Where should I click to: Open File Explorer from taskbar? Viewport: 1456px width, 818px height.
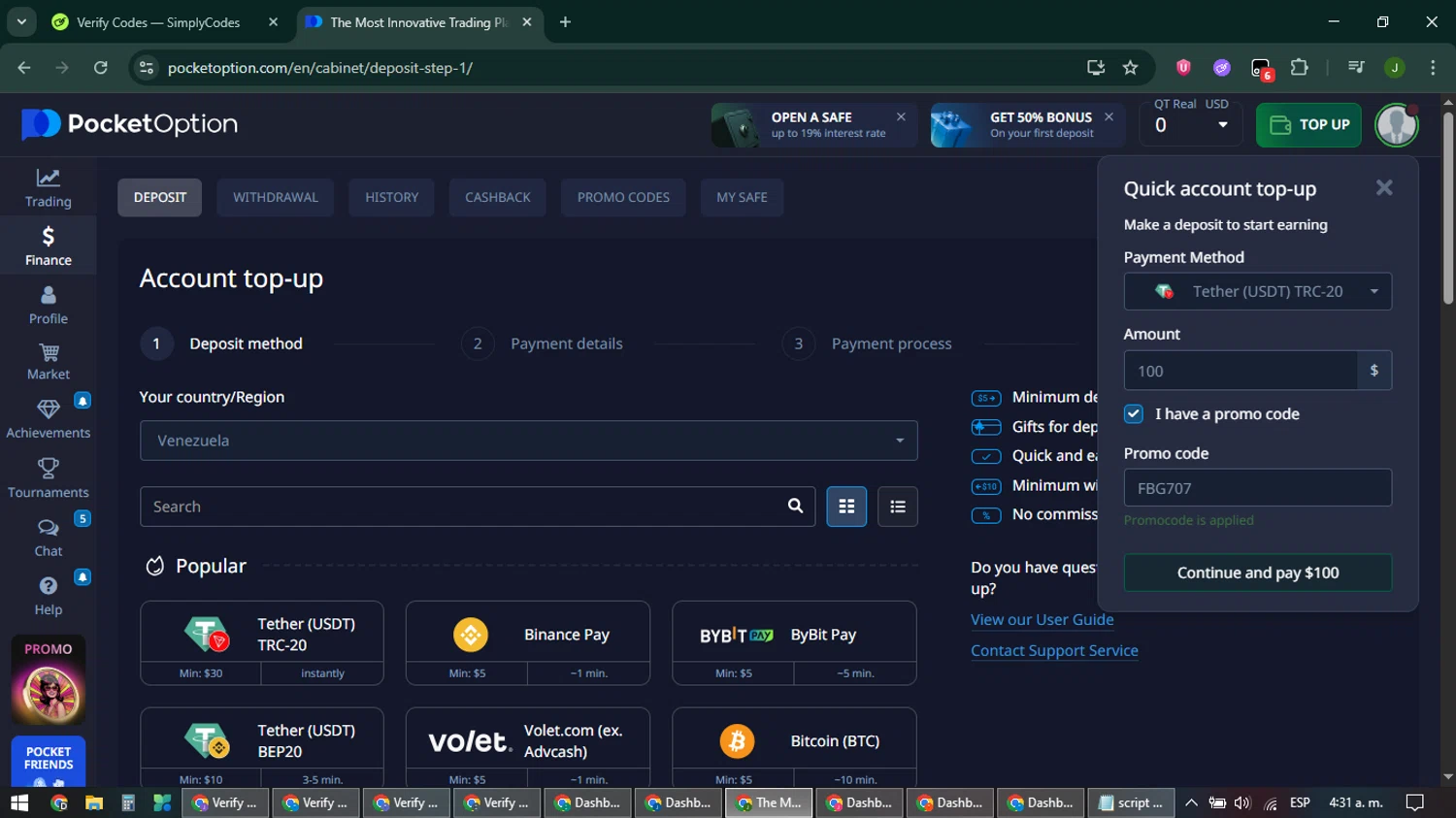[93, 802]
